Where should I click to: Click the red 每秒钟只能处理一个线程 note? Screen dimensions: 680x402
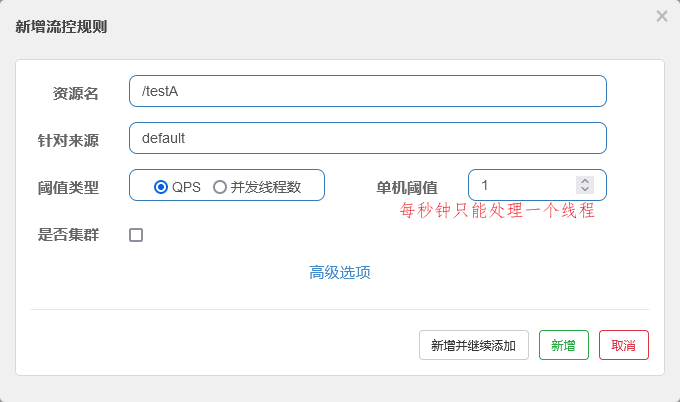pyautogui.click(x=497, y=211)
